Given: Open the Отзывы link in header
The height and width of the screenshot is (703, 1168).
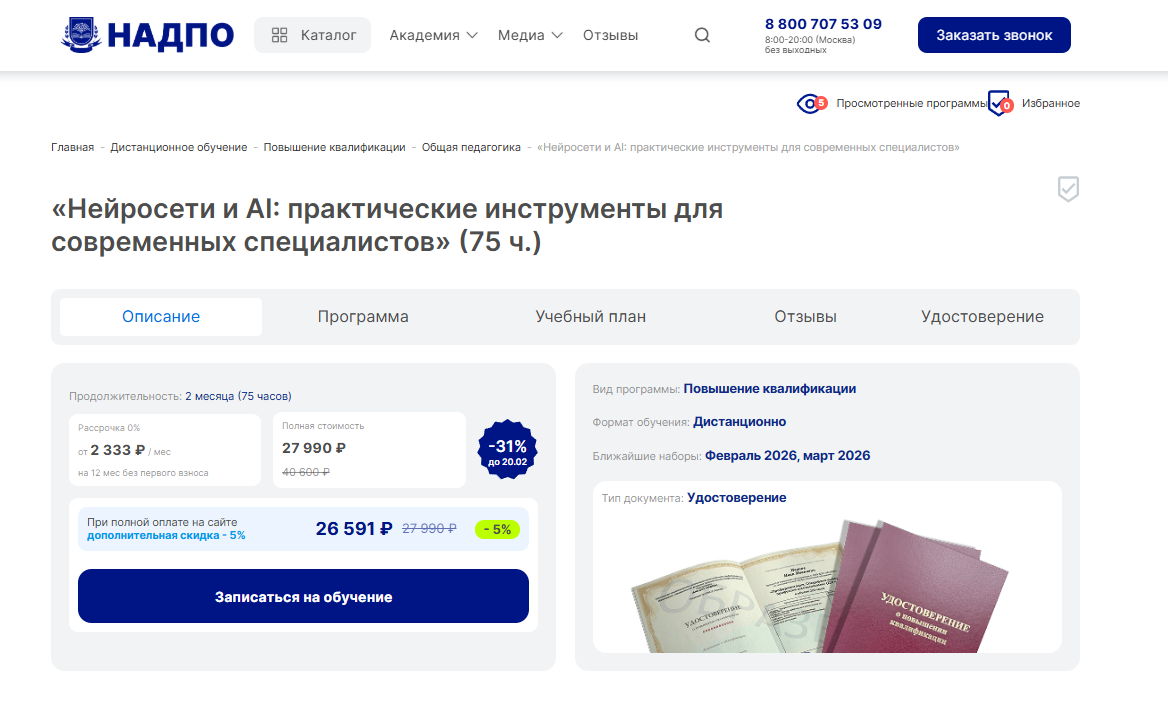Looking at the screenshot, I should tap(610, 35).
